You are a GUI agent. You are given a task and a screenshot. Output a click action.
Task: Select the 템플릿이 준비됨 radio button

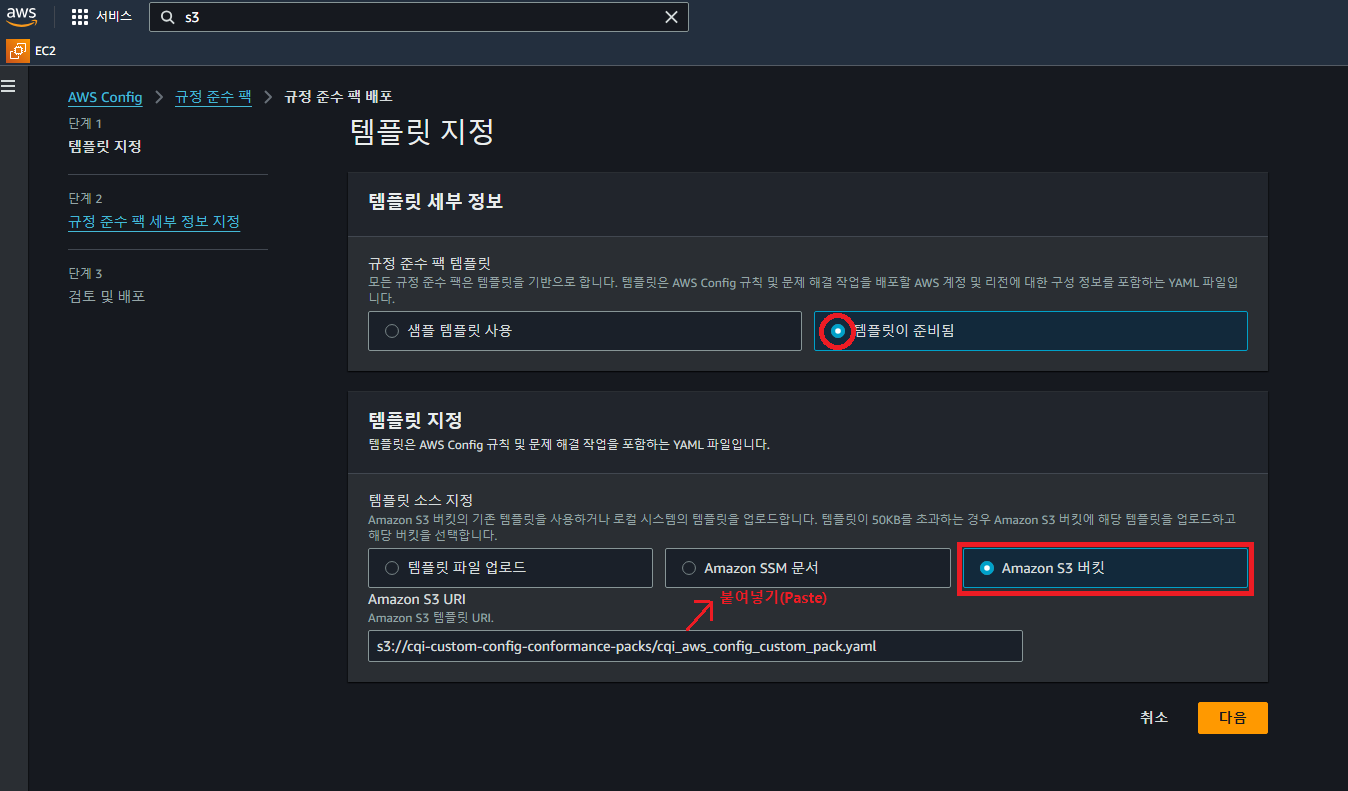[x=836, y=330]
